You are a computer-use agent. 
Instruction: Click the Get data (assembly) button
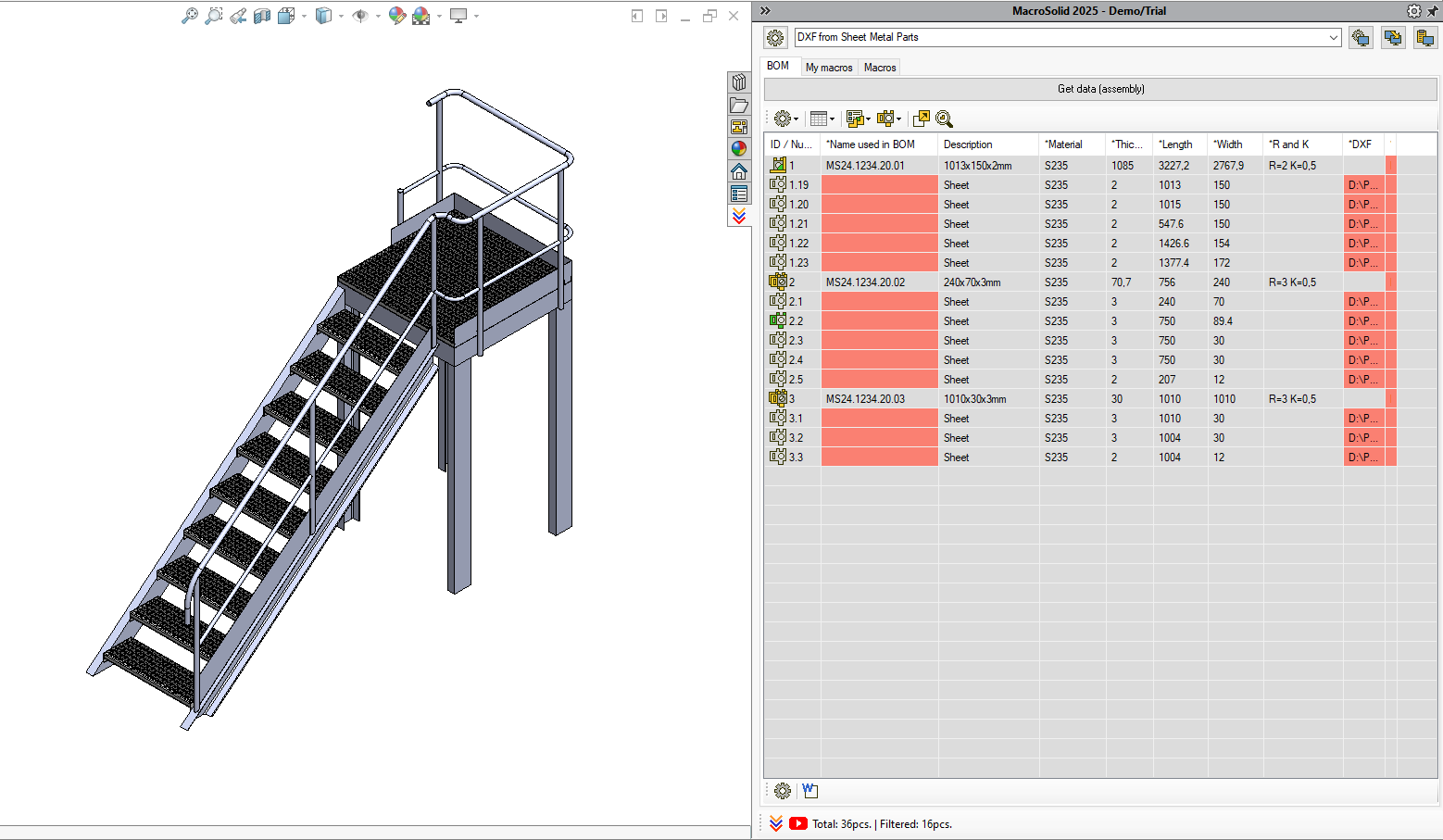click(x=1100, y=89)
